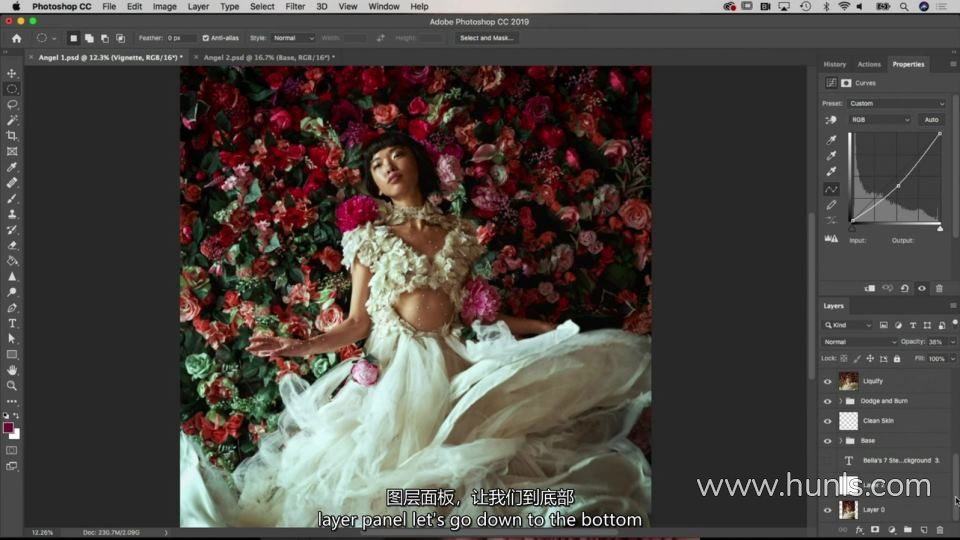
Task: Select the Hand tool
Action: click(12, 370)
